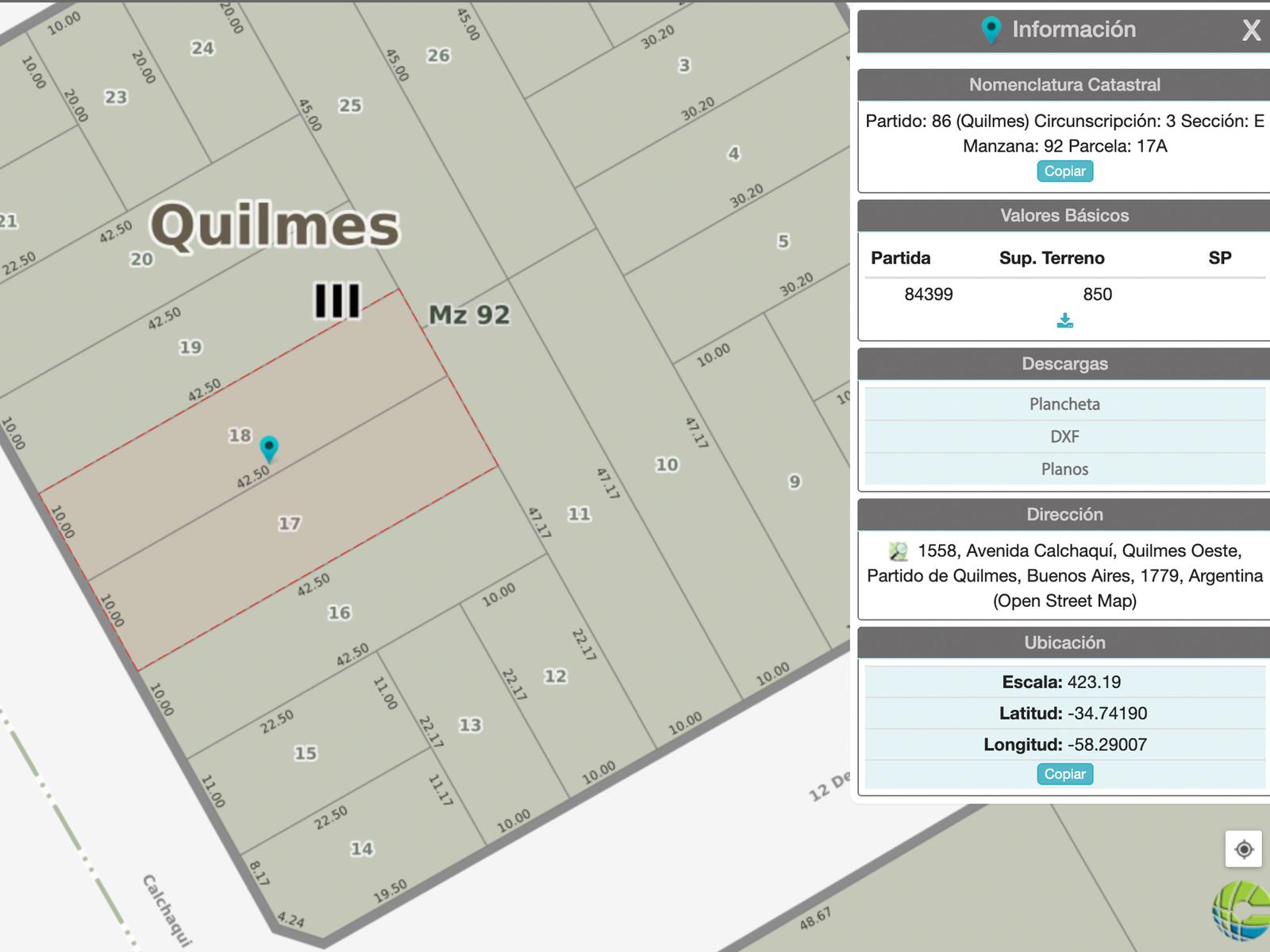The width and height of the screenshot is (1270, 952).
Task: Click the Mz 92 block label
Action: [x=469, y=315]
